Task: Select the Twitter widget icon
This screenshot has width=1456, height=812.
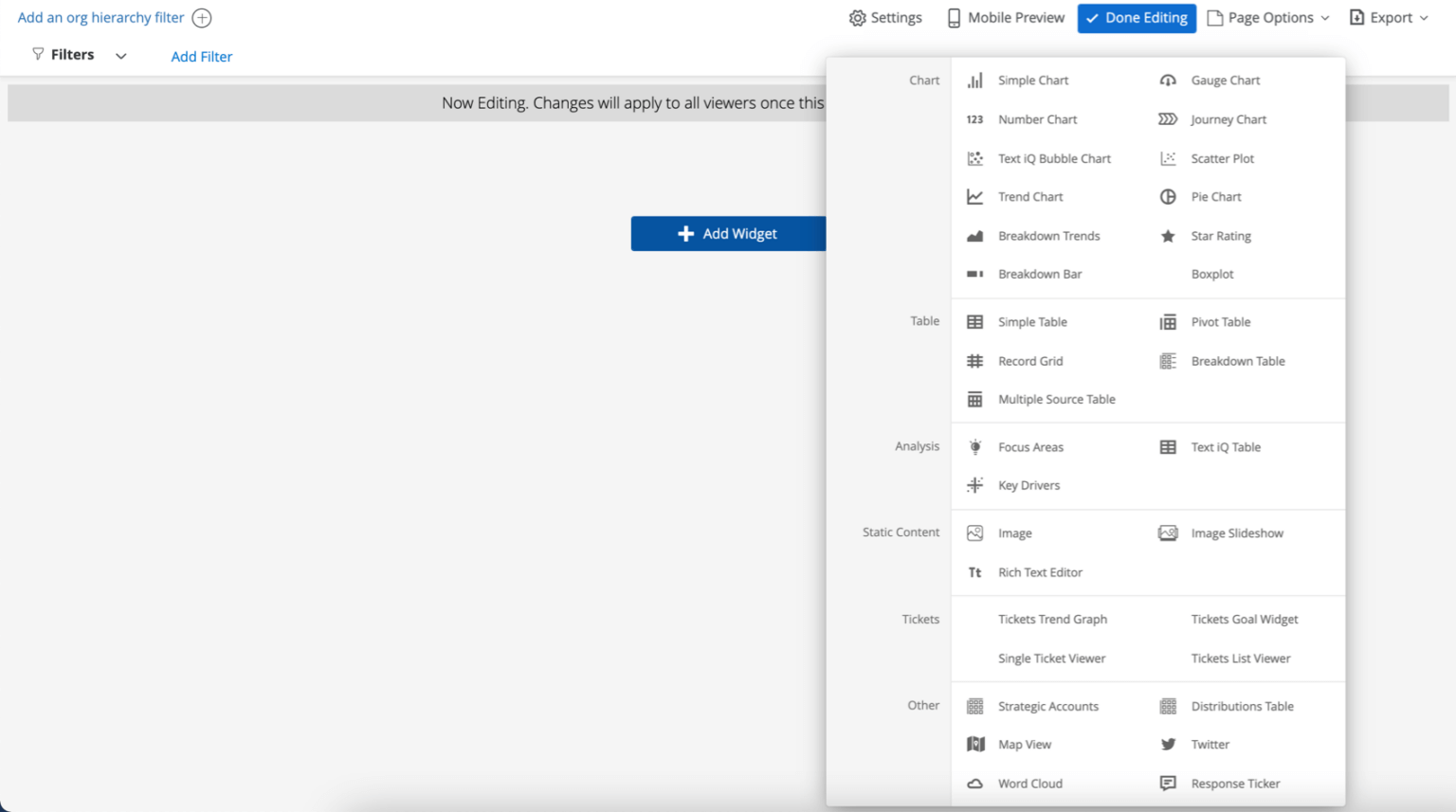Action: tap(1168, 744)
